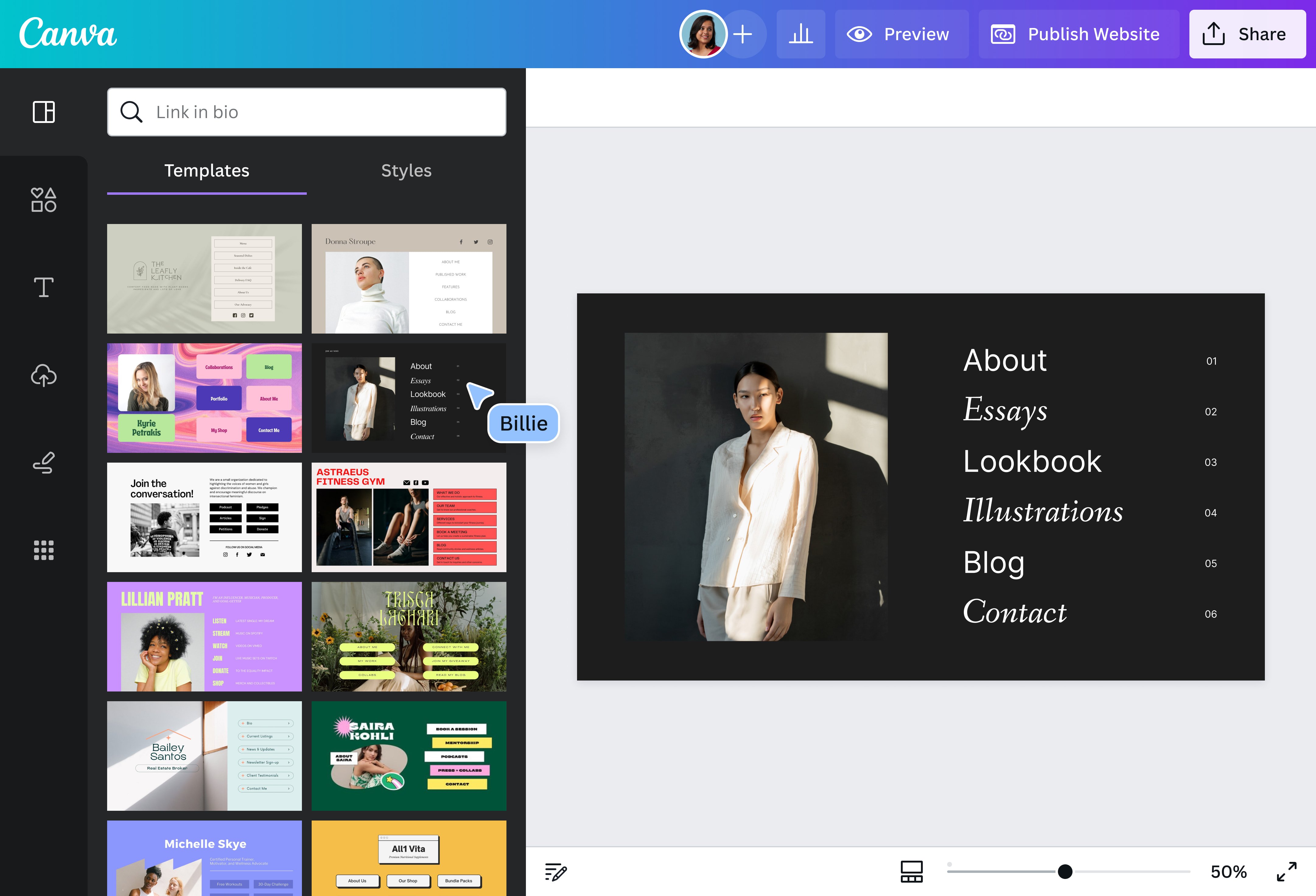Image resolution: width=1316 pixels, height=896 pixels.
Task: Select the Draw tool
Action: coord(43,463)
